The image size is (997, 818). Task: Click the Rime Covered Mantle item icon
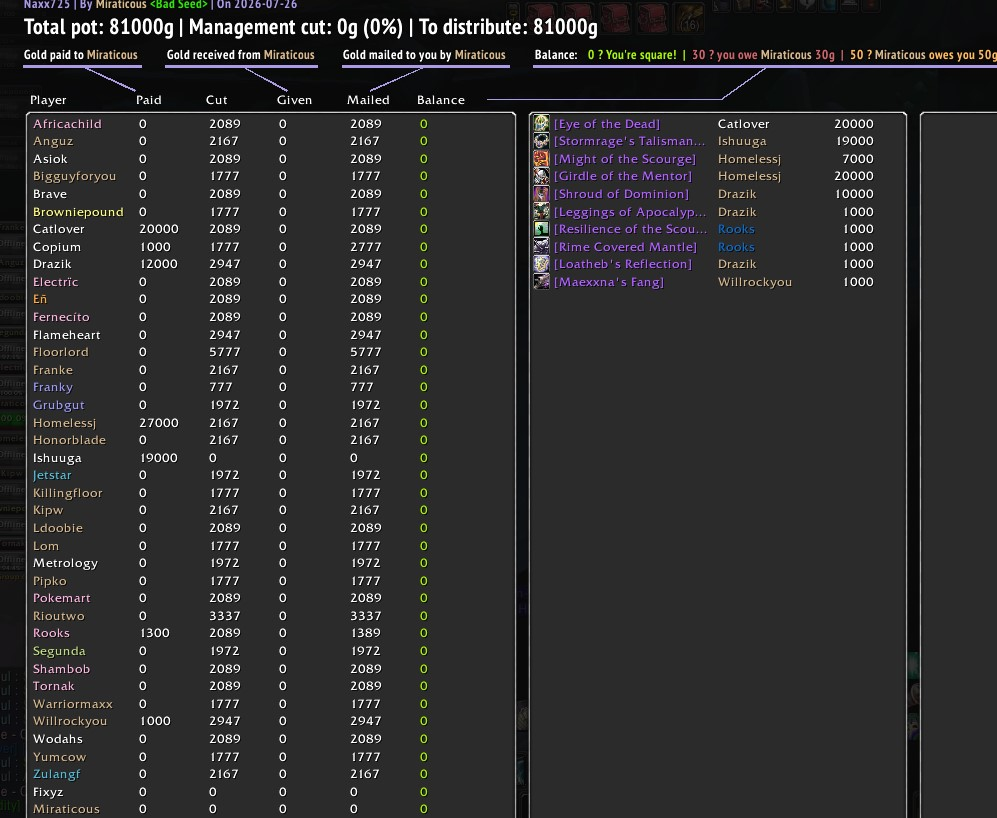[541, 246]
